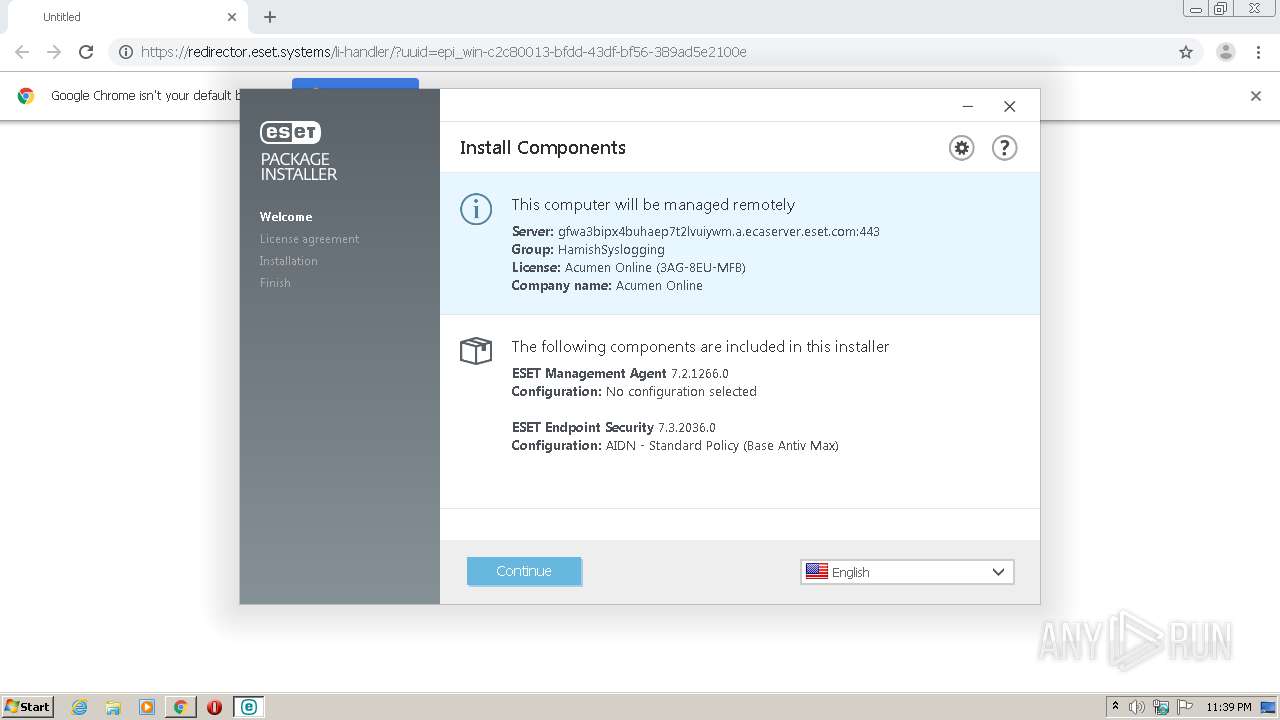Click No configuration selected text
1280x720 pixels.
point(681,391)
